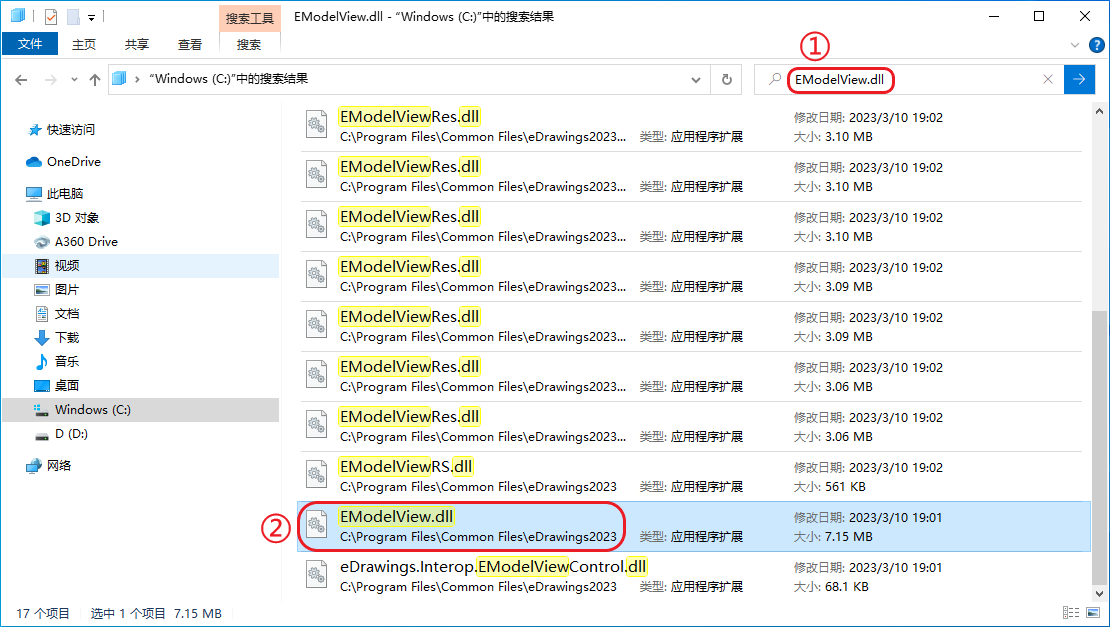Screen dimensions: 1110x627
Task: Click the EModelView.dll file icon
Action: [x=316, y=525]
